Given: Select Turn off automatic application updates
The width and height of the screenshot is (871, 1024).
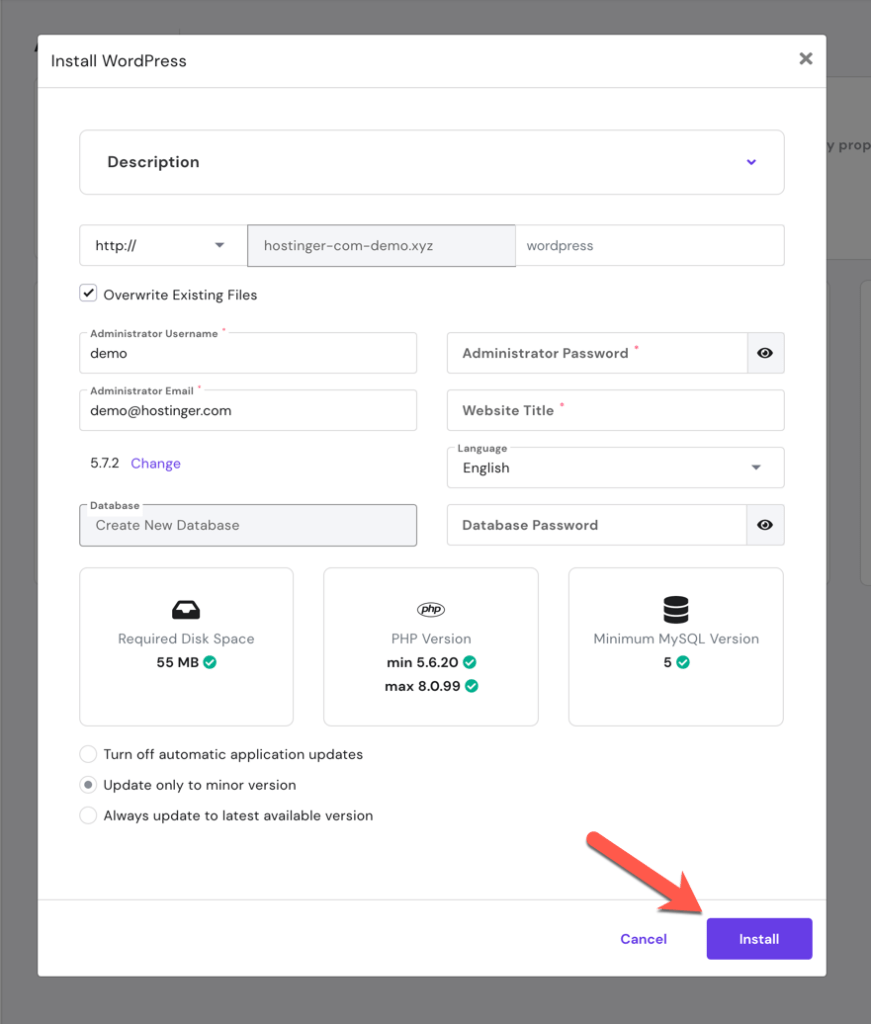Looking at the screenshot, I should [88, 754].
